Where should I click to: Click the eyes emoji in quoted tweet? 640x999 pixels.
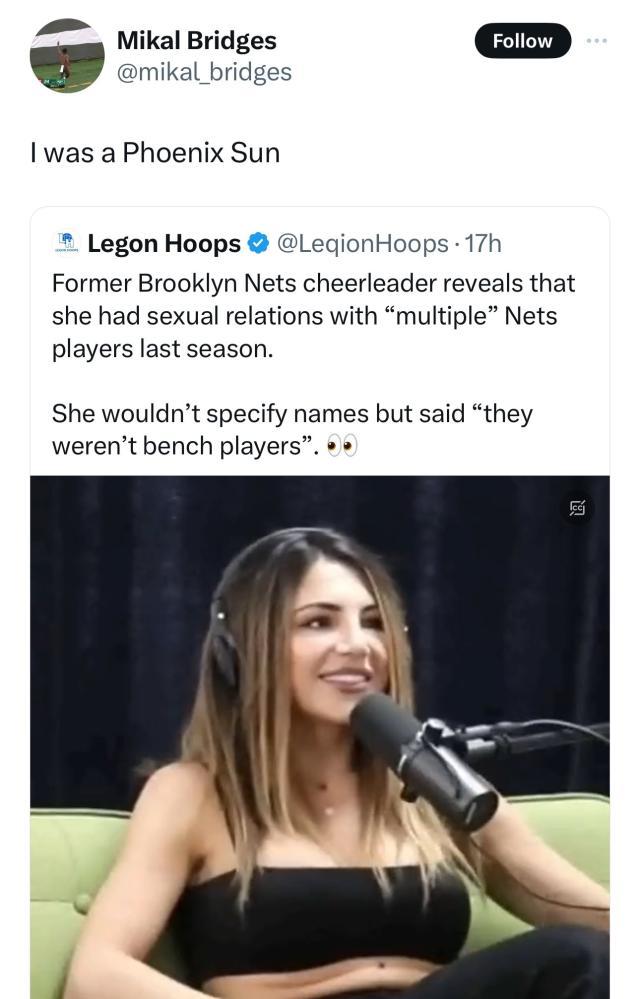(342, 446)
